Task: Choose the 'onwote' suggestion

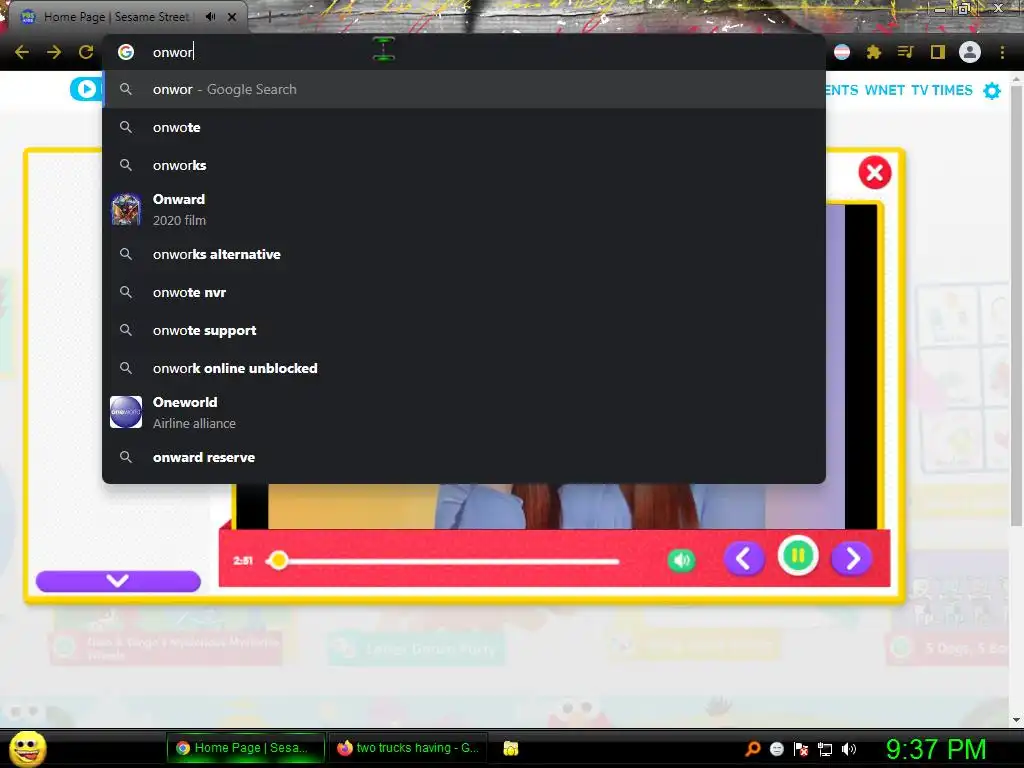Action: [x=464, y=127]
